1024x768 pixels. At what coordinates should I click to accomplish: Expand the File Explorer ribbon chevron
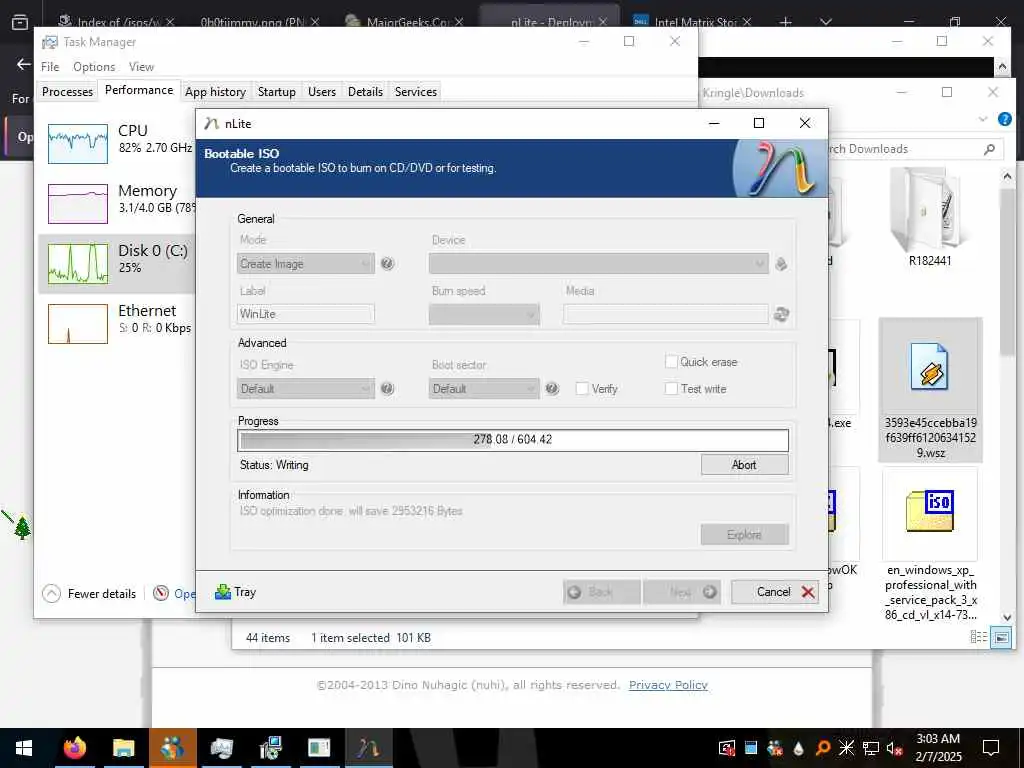coord(983,119)
